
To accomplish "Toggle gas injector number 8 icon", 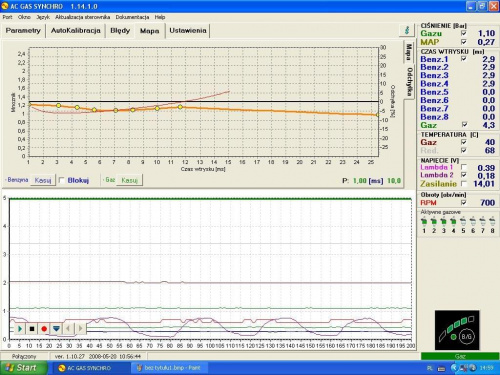I will [492, 221].
